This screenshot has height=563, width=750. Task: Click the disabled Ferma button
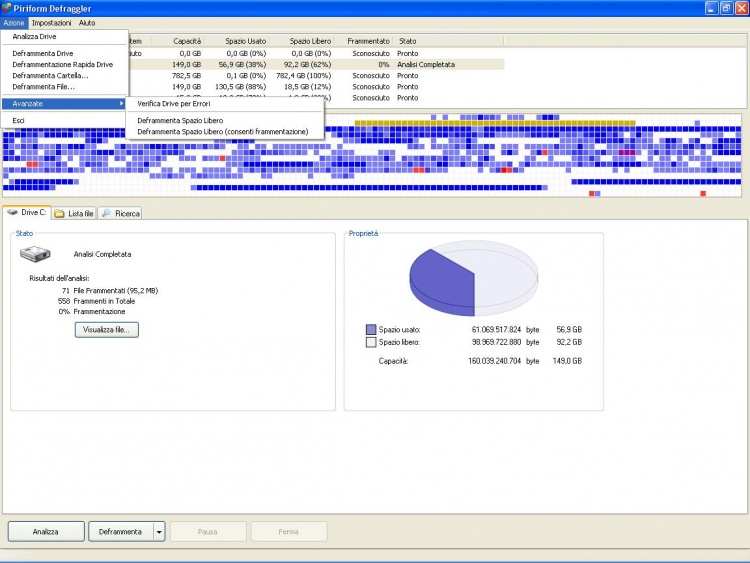(x=289, y=531)
